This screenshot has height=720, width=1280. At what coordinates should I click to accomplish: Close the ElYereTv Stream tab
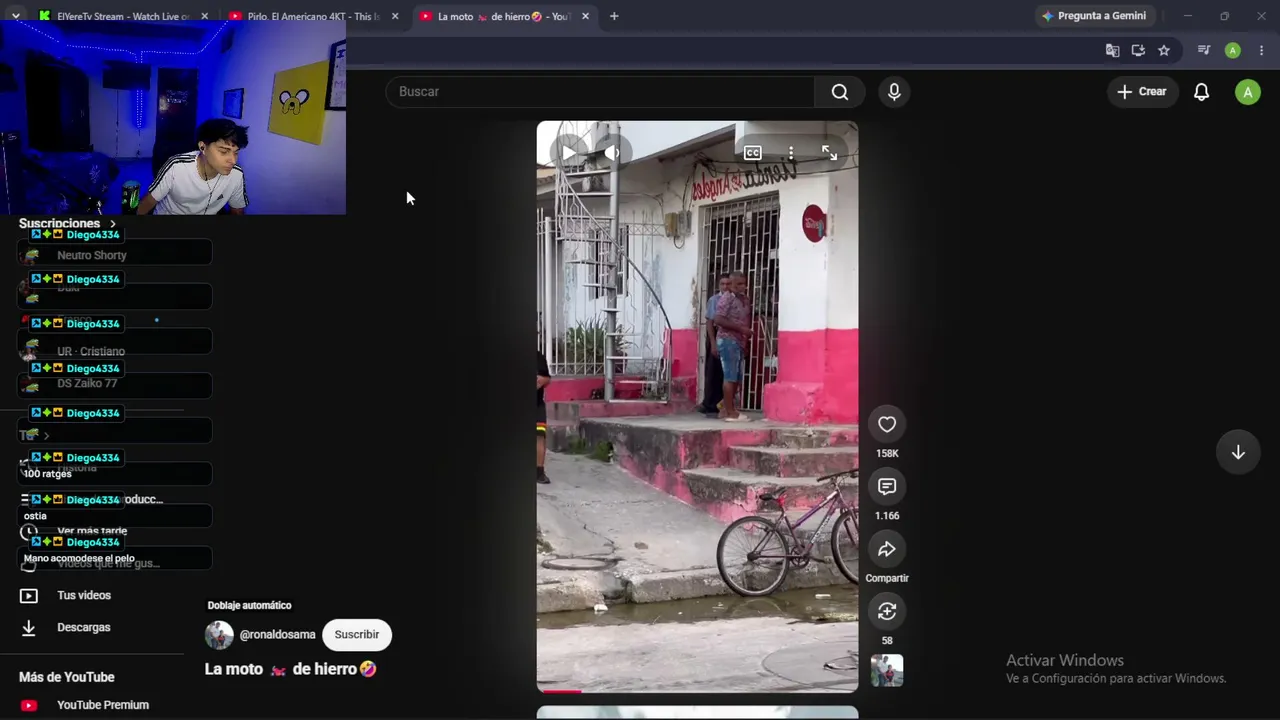click(204, 16)
